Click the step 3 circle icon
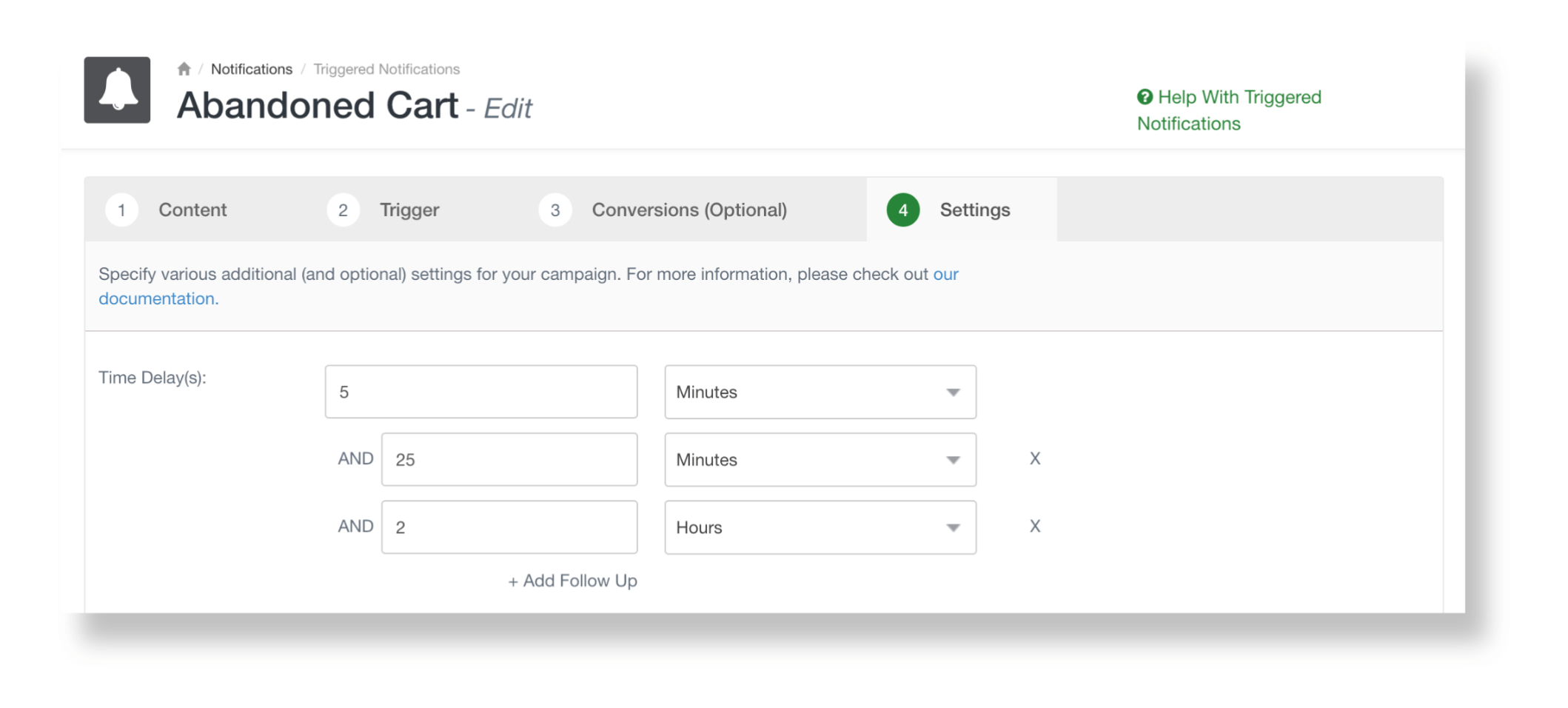Image resolution: width=1568 pixels, height=708 pixels. point(555,210)
